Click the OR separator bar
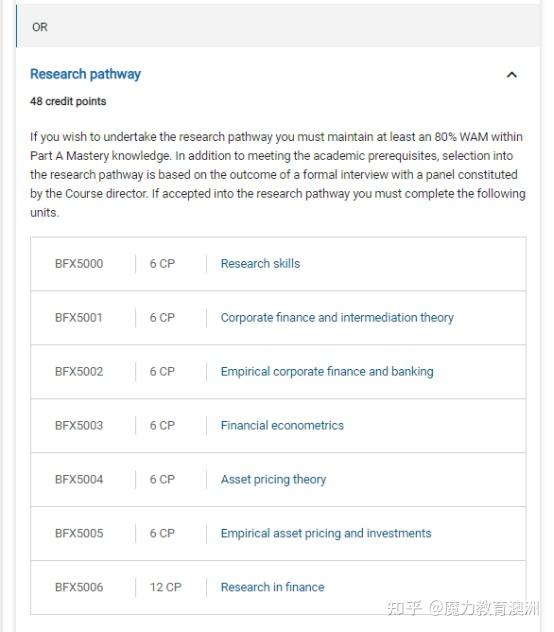 [278, 27]
